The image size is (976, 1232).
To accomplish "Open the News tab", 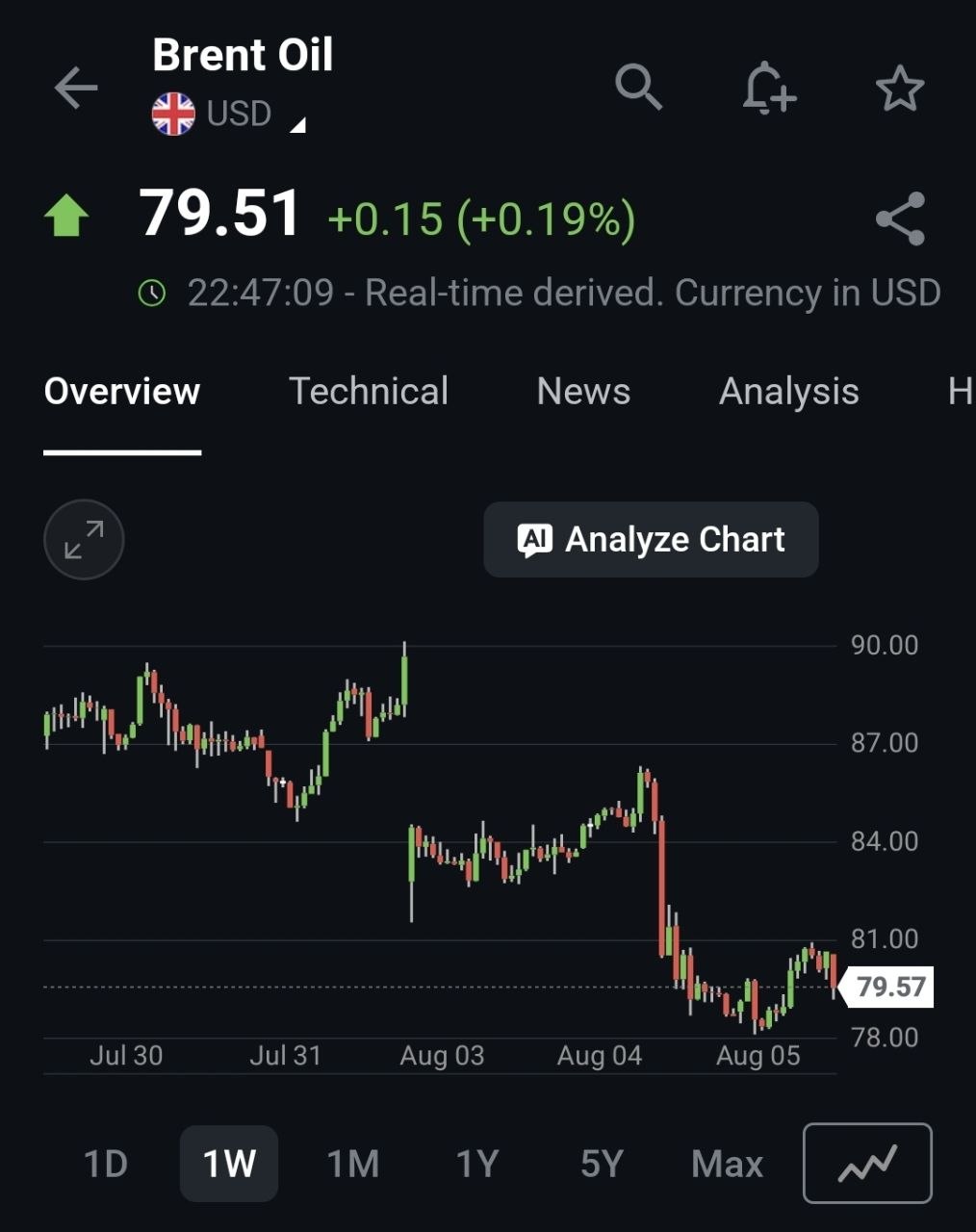I will pos(583,392).
